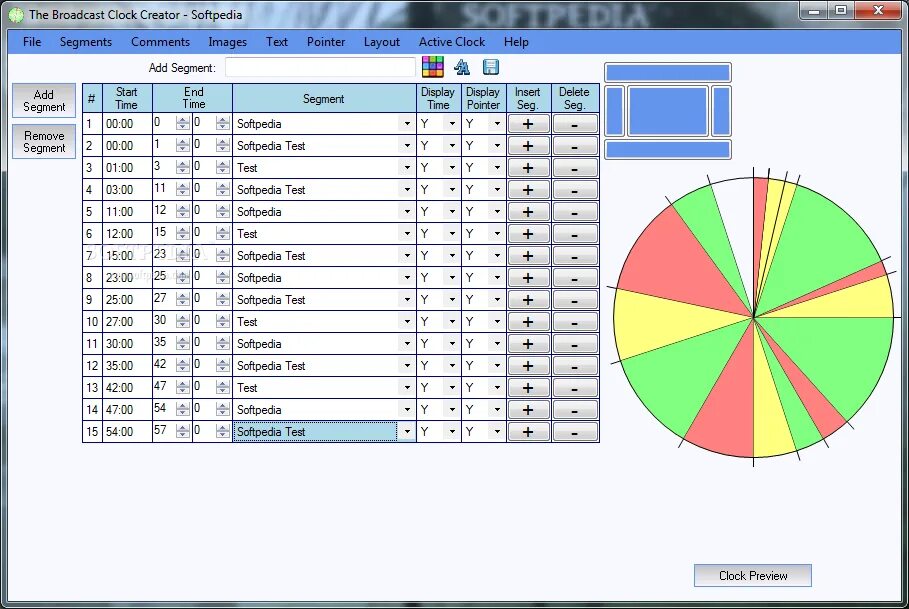Click the font style icon
Screen dimensions: 909x609
coord(462,67)
